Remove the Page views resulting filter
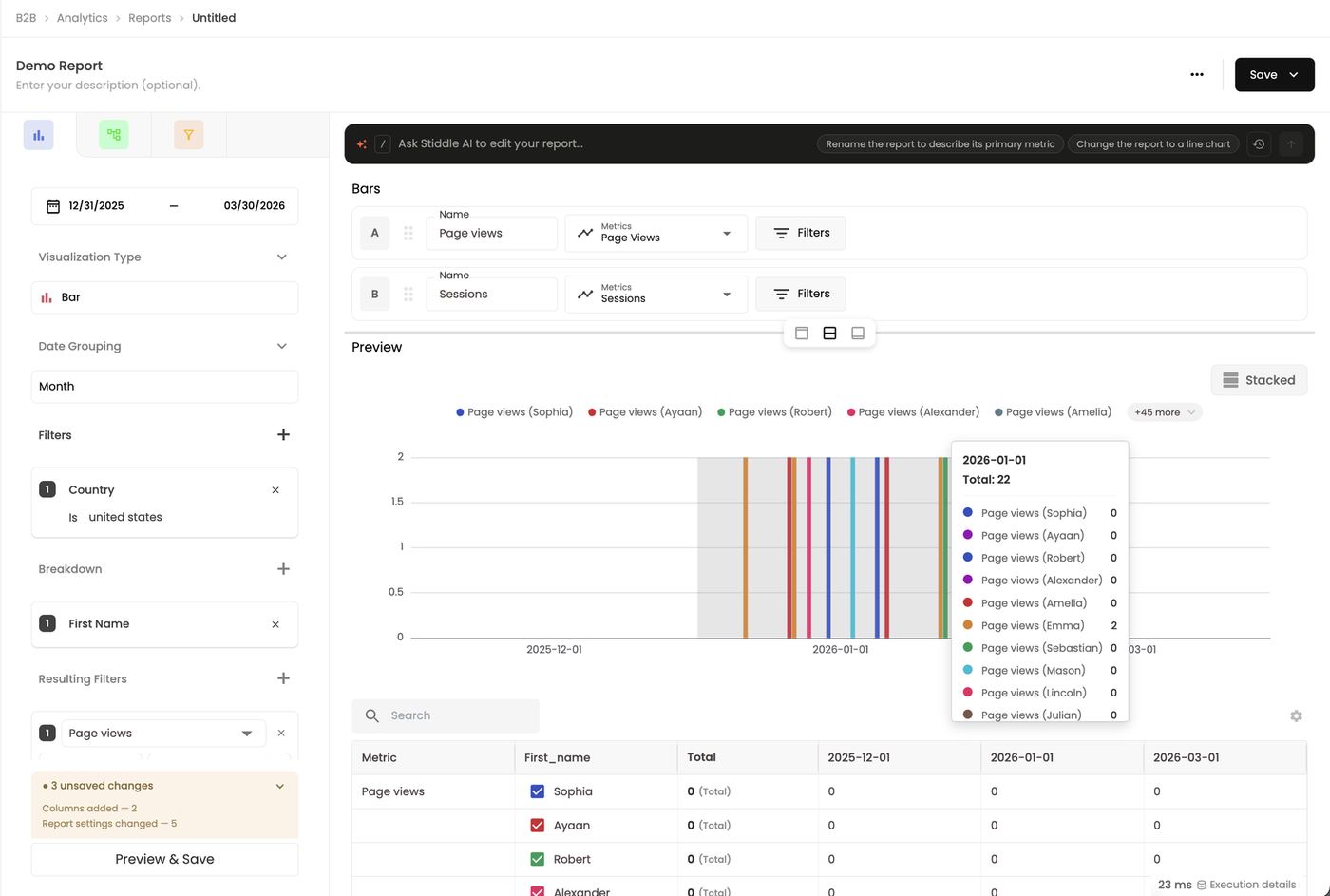1330x896 pixels. coord(281,734)
